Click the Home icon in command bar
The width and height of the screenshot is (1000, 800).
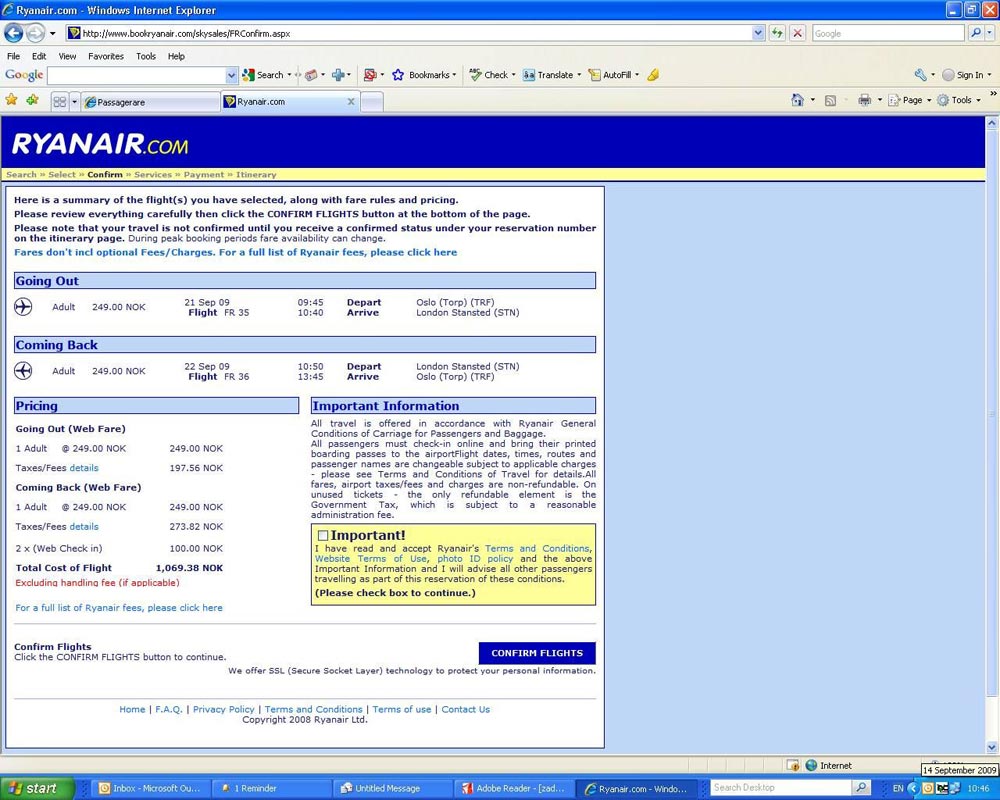coord(797,100)
